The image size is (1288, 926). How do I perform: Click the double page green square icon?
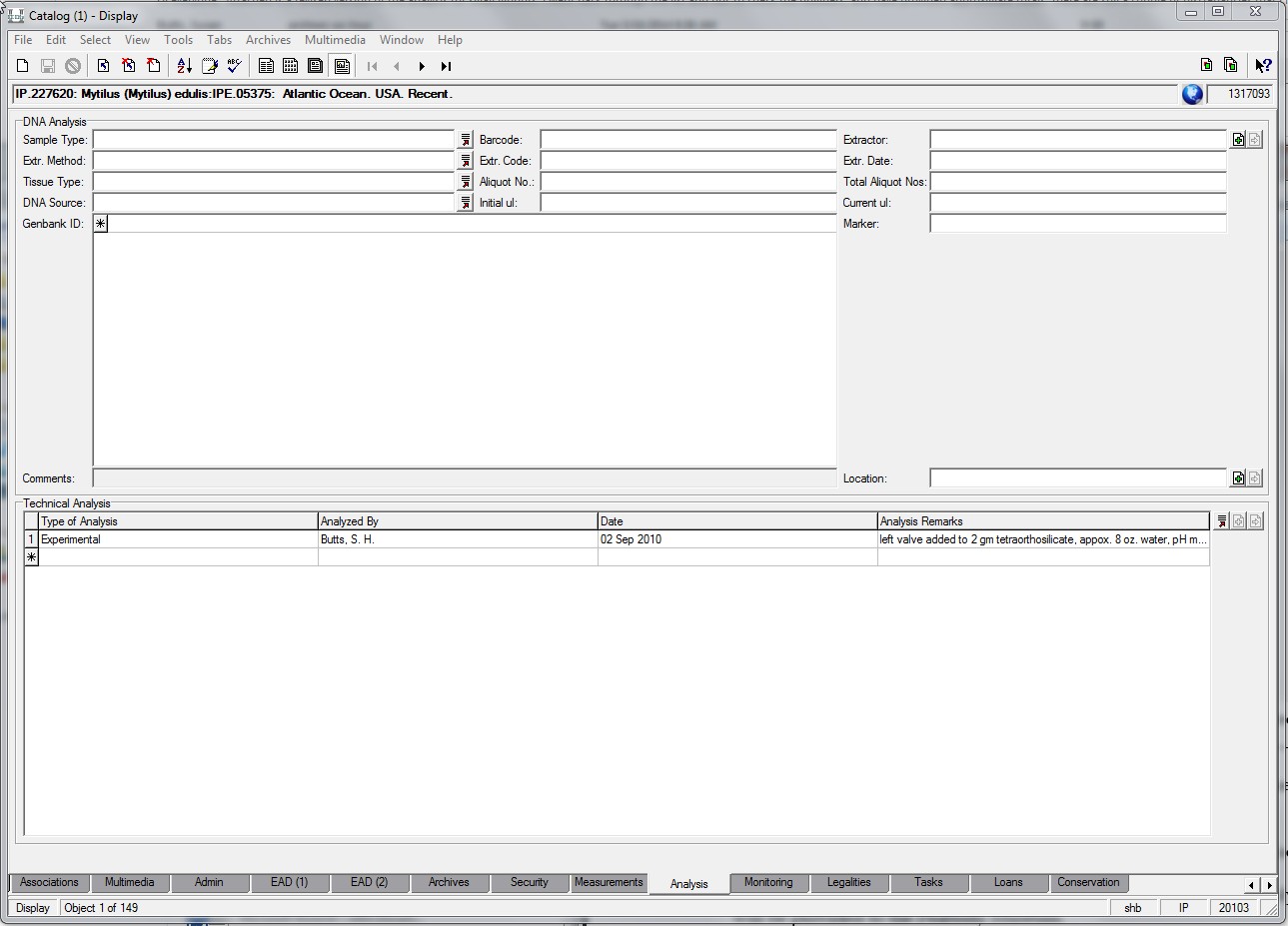point(1231,65)
